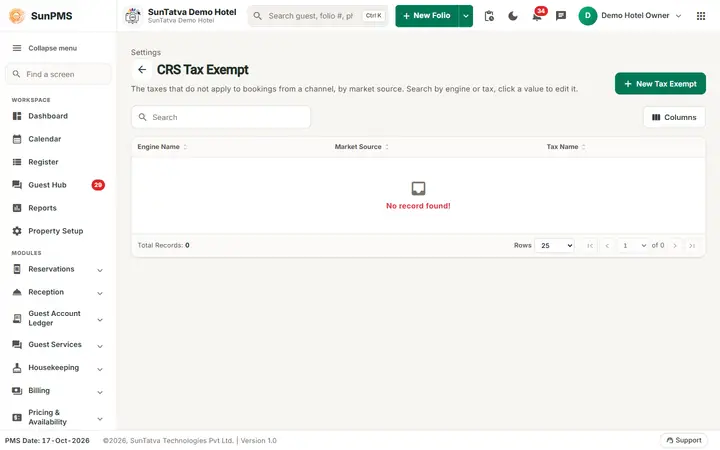
Task: Click the Support button
Action: (683, 440)
